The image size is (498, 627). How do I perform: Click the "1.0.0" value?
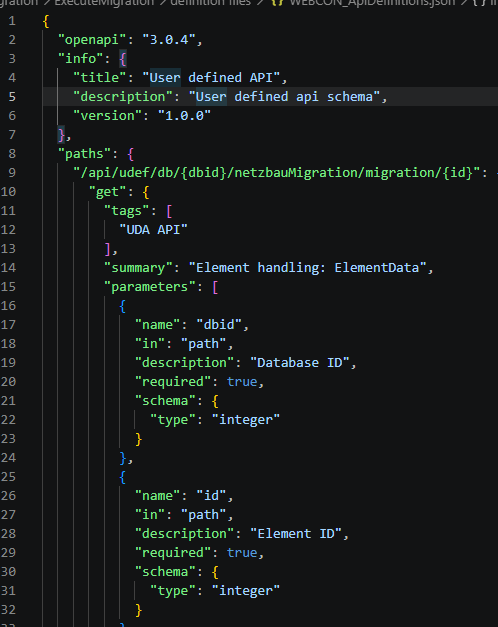(184, 116)
